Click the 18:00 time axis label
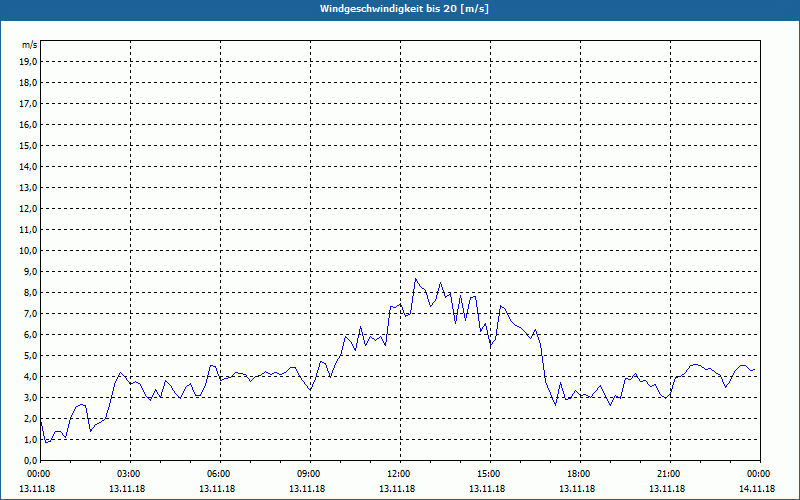Screen dimensions: 800x500 577,474
